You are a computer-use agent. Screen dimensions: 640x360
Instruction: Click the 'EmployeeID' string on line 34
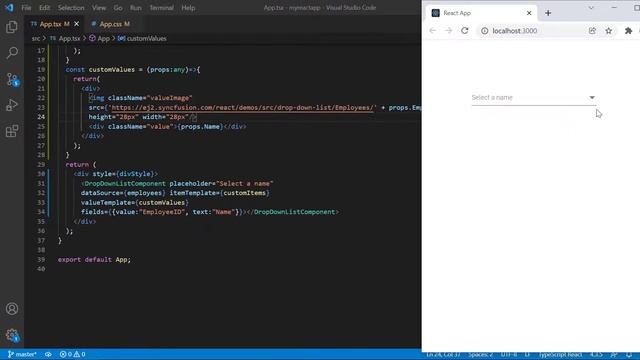[x=163, y=212]
